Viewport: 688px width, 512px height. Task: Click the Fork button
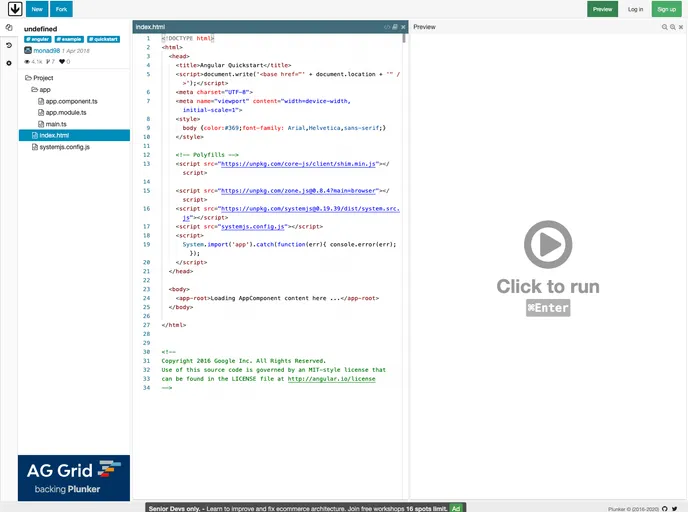click(x=59, y=9)
